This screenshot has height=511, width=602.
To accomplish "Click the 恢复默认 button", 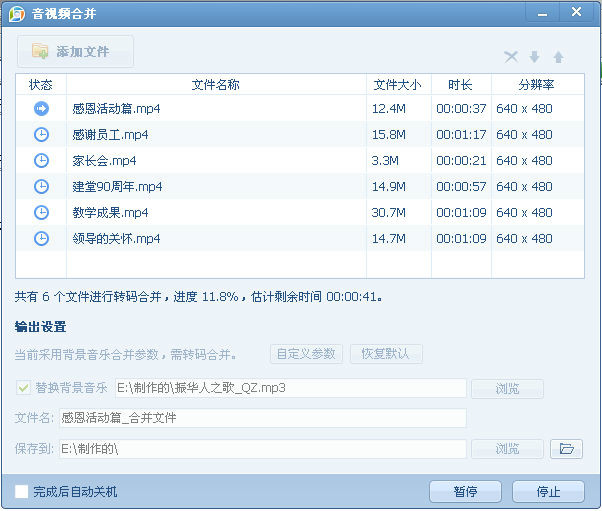I will point(386,354).
